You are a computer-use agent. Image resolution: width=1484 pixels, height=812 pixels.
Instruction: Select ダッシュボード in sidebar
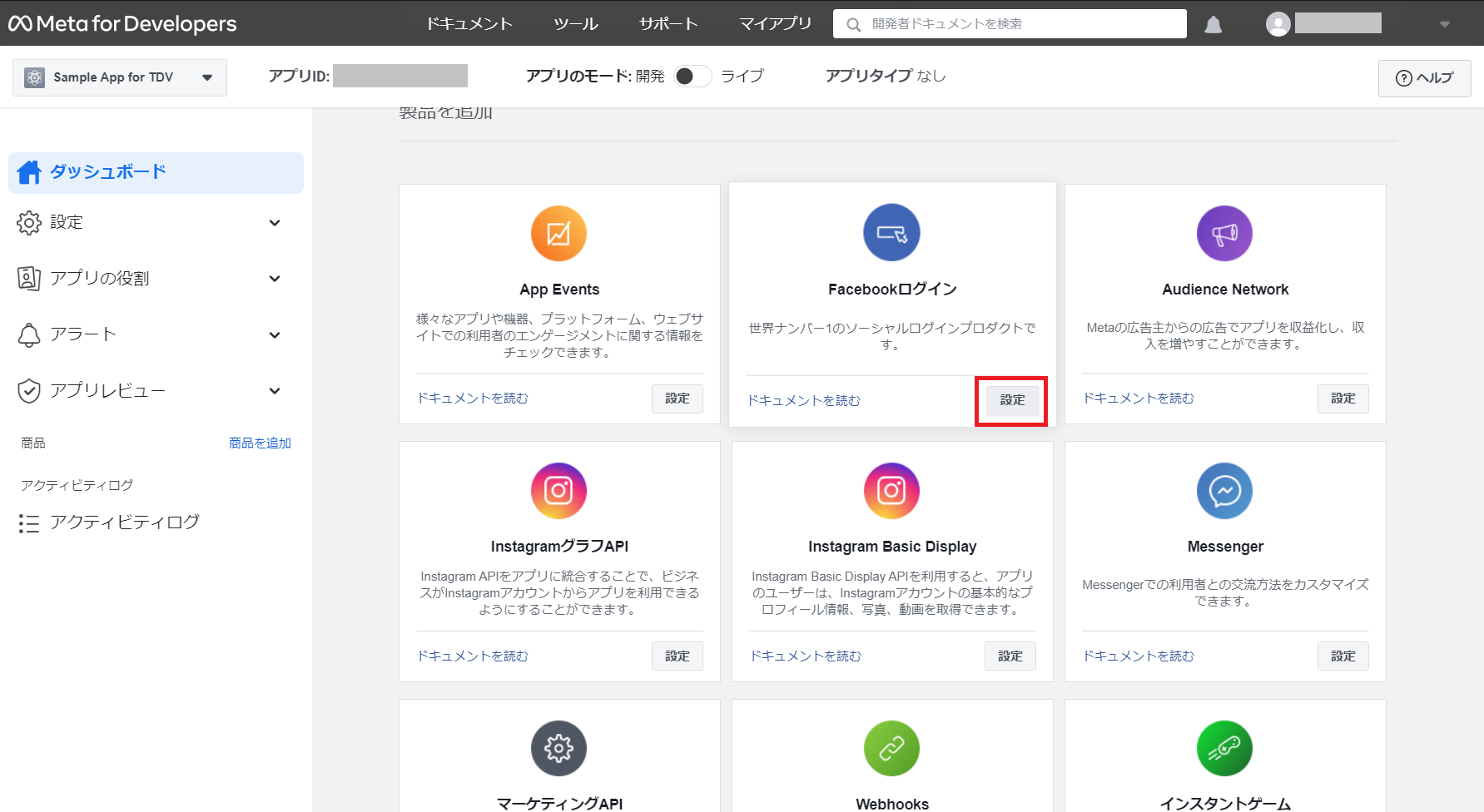pos(156,172)
